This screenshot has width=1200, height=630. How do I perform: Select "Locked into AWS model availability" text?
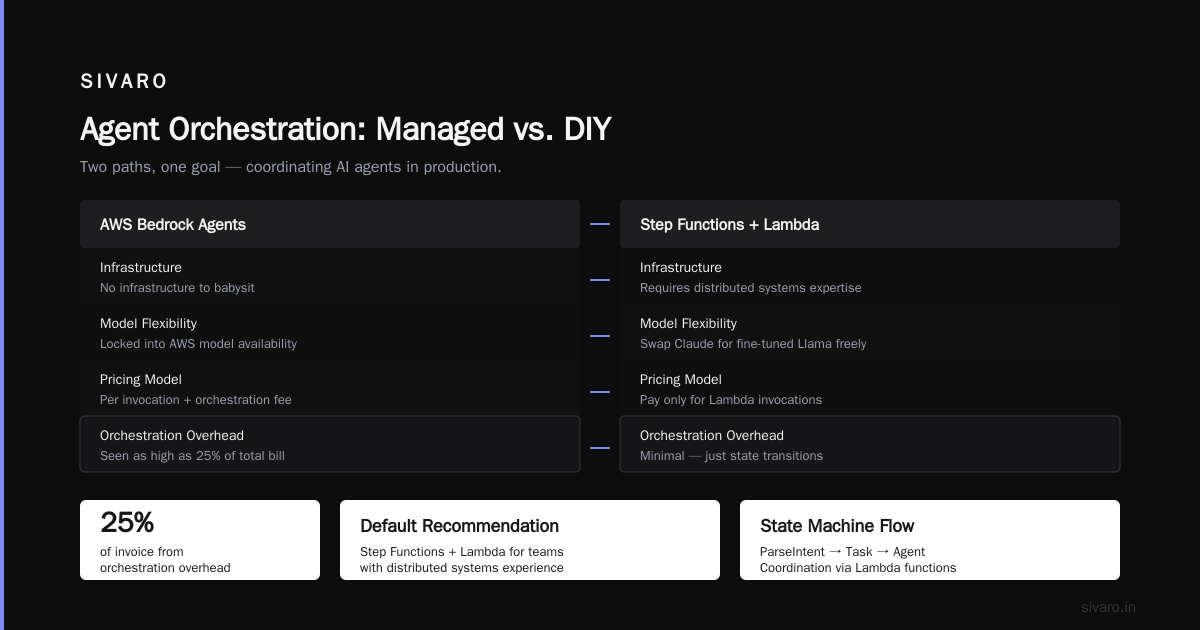click(x=198, y=344)
